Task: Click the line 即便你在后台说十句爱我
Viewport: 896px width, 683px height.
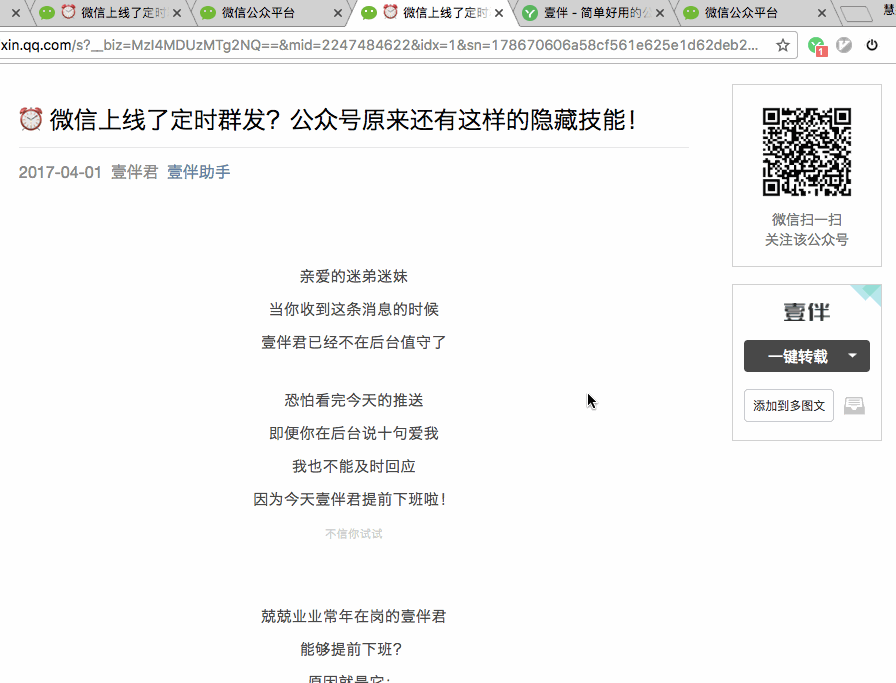Action: point(354,434)
